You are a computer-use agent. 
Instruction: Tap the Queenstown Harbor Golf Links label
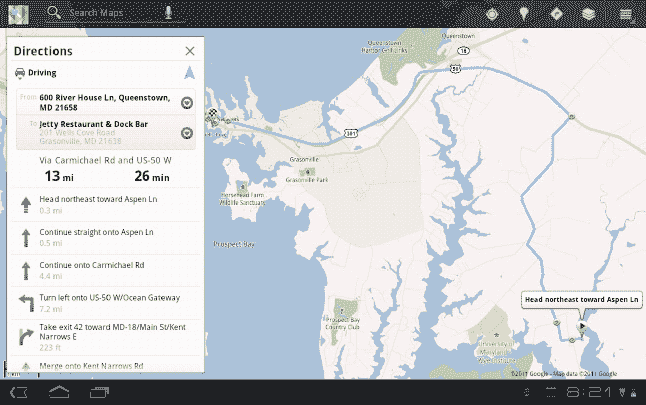(384, 47)
